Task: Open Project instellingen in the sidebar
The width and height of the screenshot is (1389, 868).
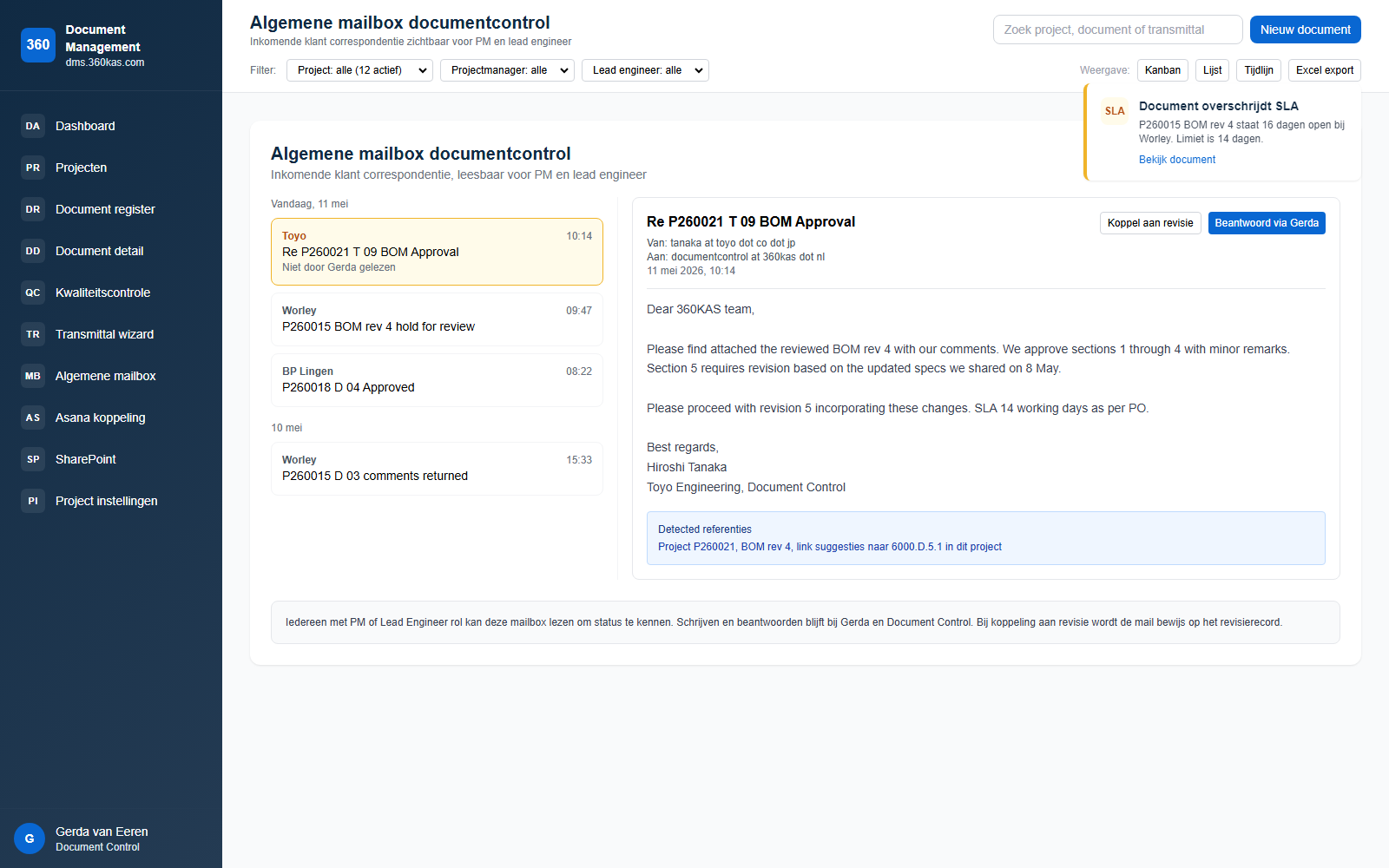Action: coord(111,501)
